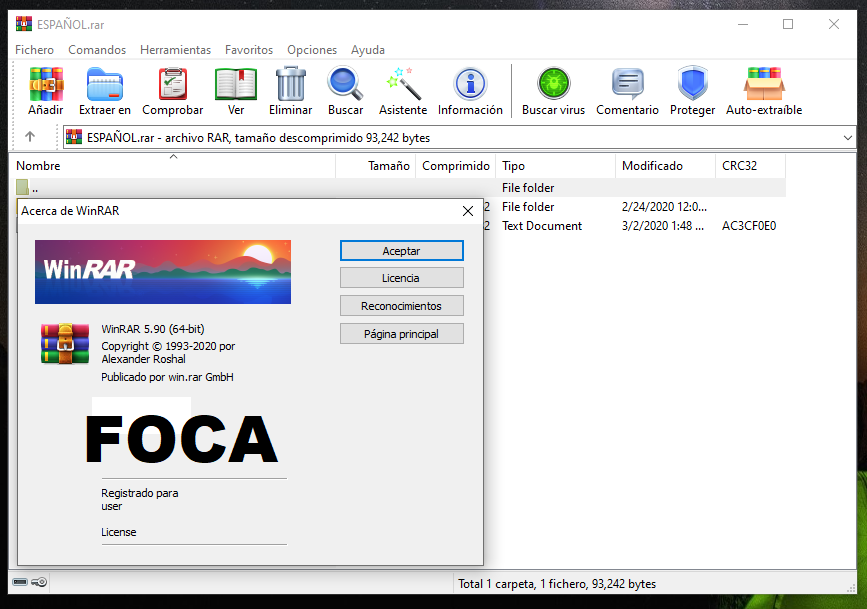
Task: Close the Acerca de WinRAR dialog
Action: [x=468, y=211]
